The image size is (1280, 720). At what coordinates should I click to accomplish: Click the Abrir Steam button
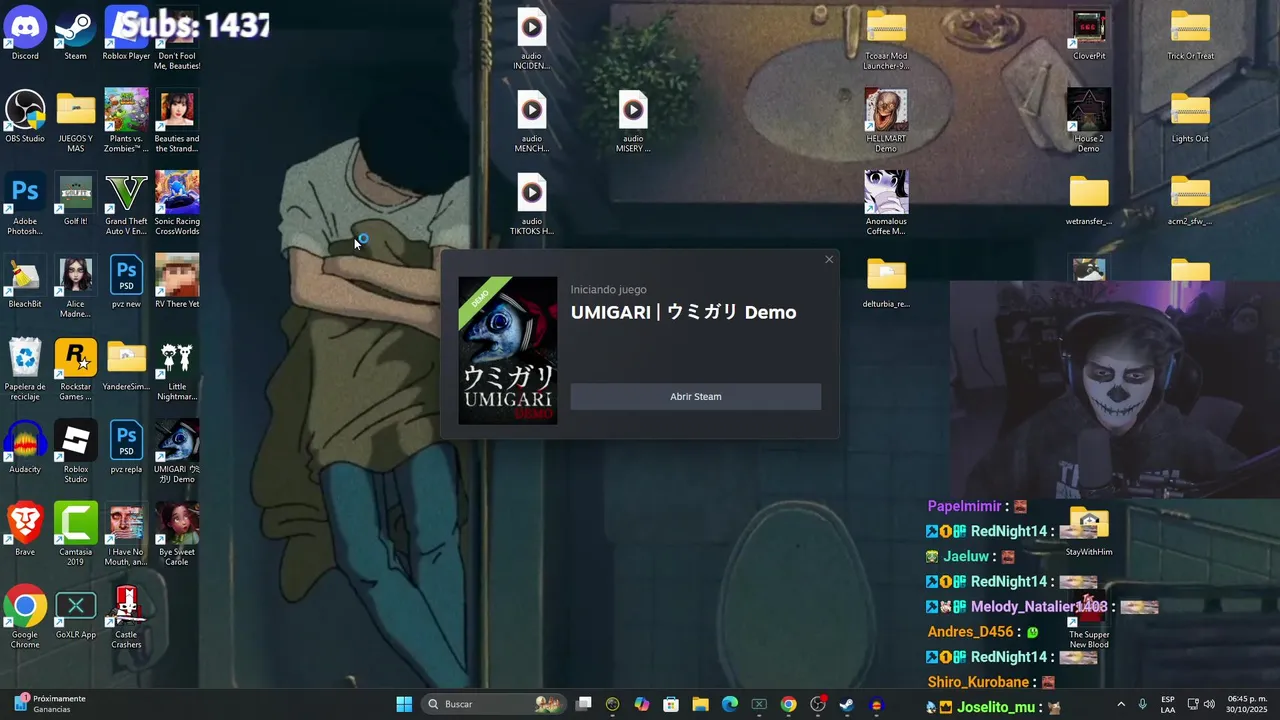click(x=696, y=397)
